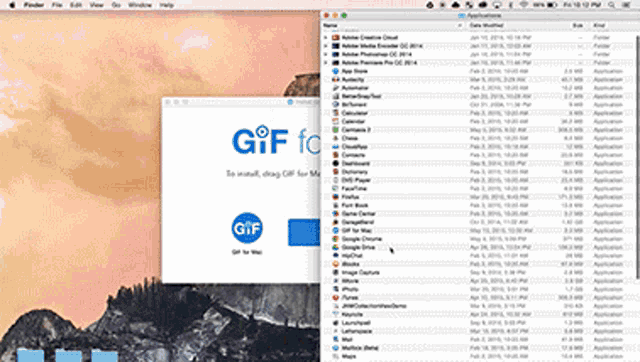Select the Keynote row
640x362 pixels.
(x=480, y=314)
